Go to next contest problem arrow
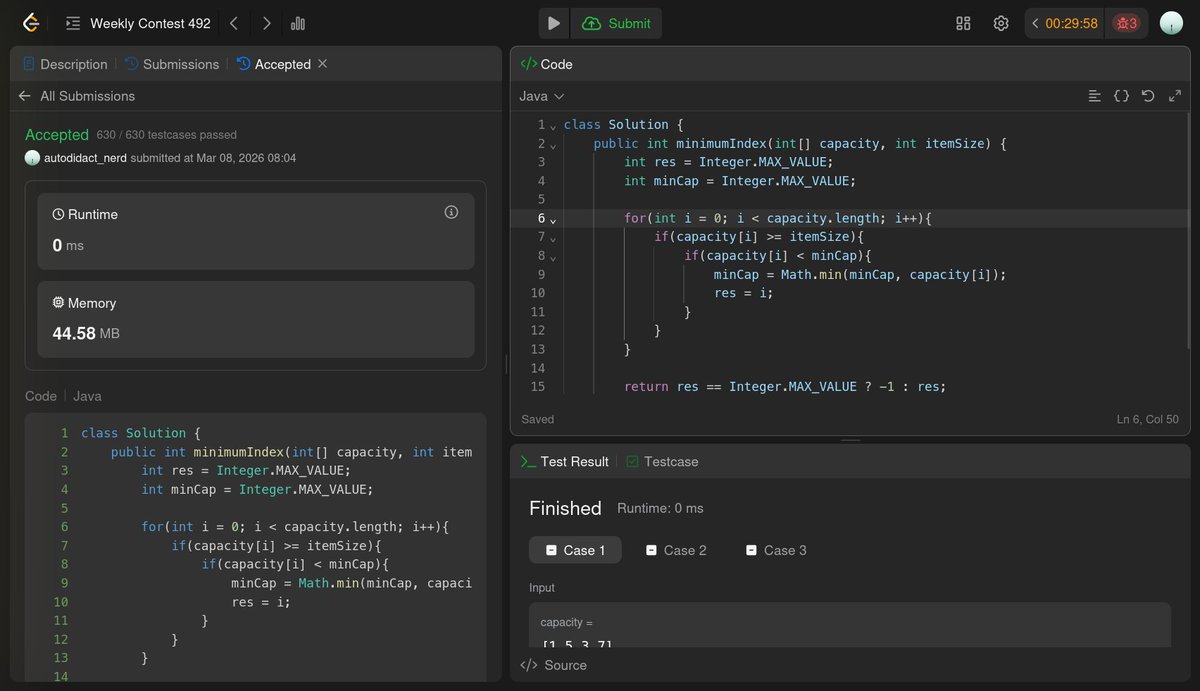Image resolution: width=1200 pixels, height=691 pixels. tap(266, 23)
